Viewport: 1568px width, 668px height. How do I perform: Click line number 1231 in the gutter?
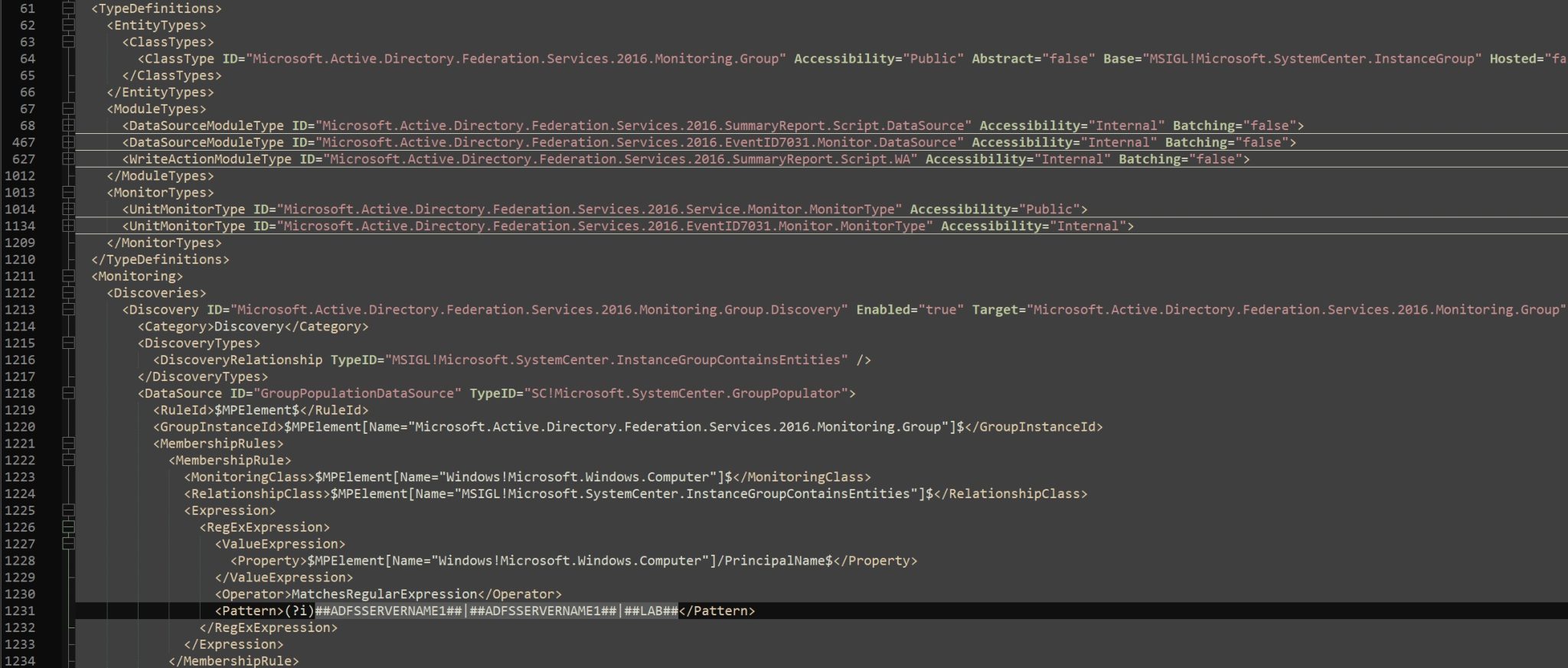point(20,611)
